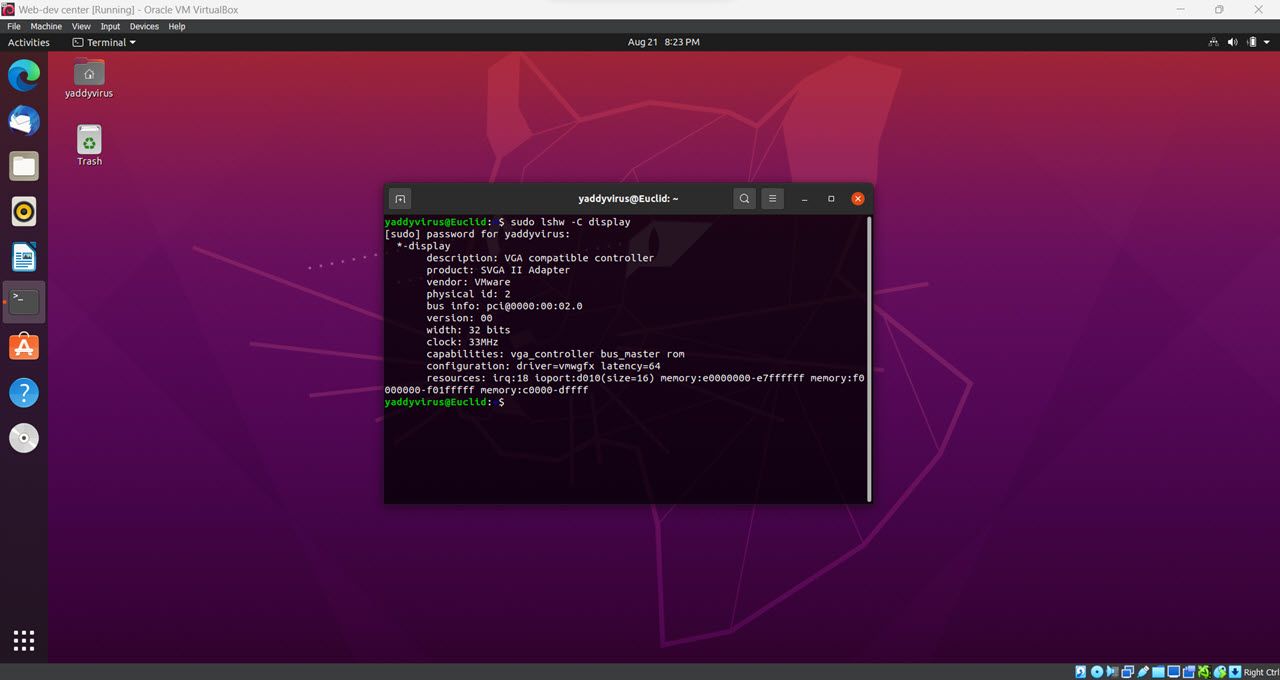The image size is (1280, 680).
Task: Mute the system volume in the top bar
Action: pos(1232,42)
